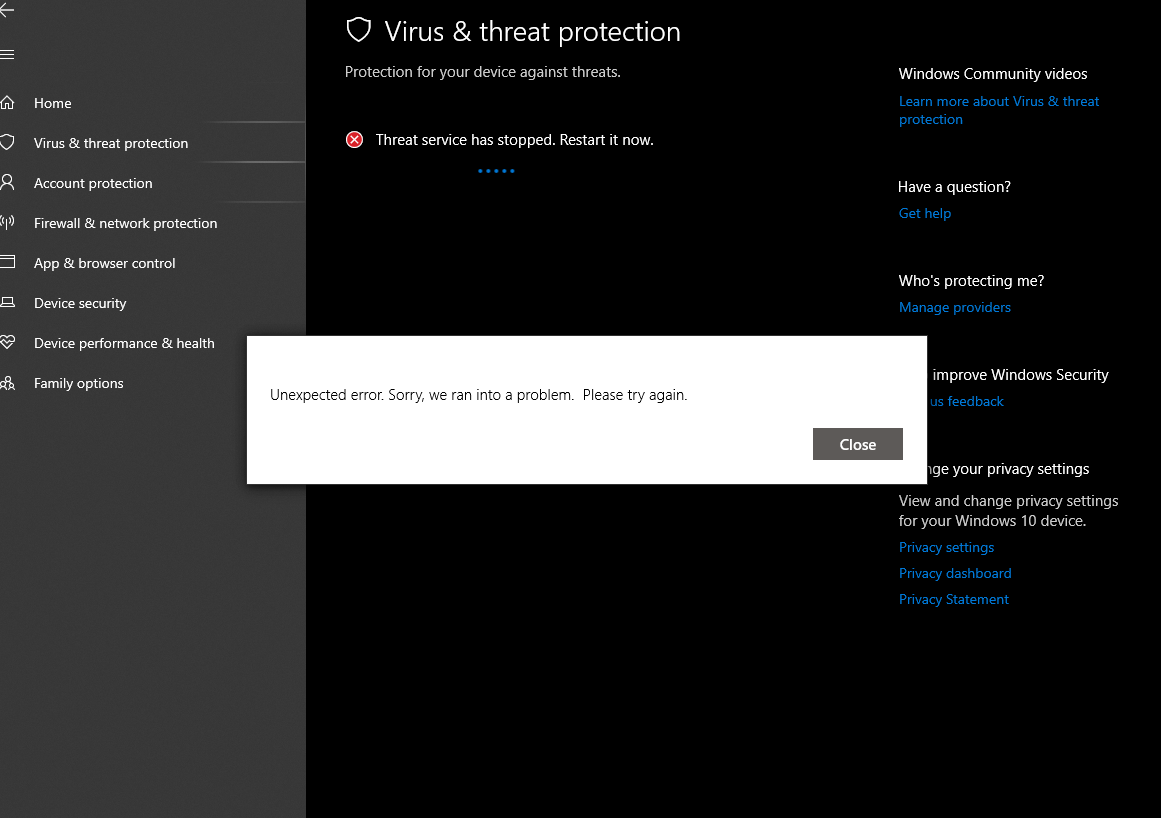The image size is (1161, 818).
Task: Visit the Privacy dashboard link
Action: point(955,573)
